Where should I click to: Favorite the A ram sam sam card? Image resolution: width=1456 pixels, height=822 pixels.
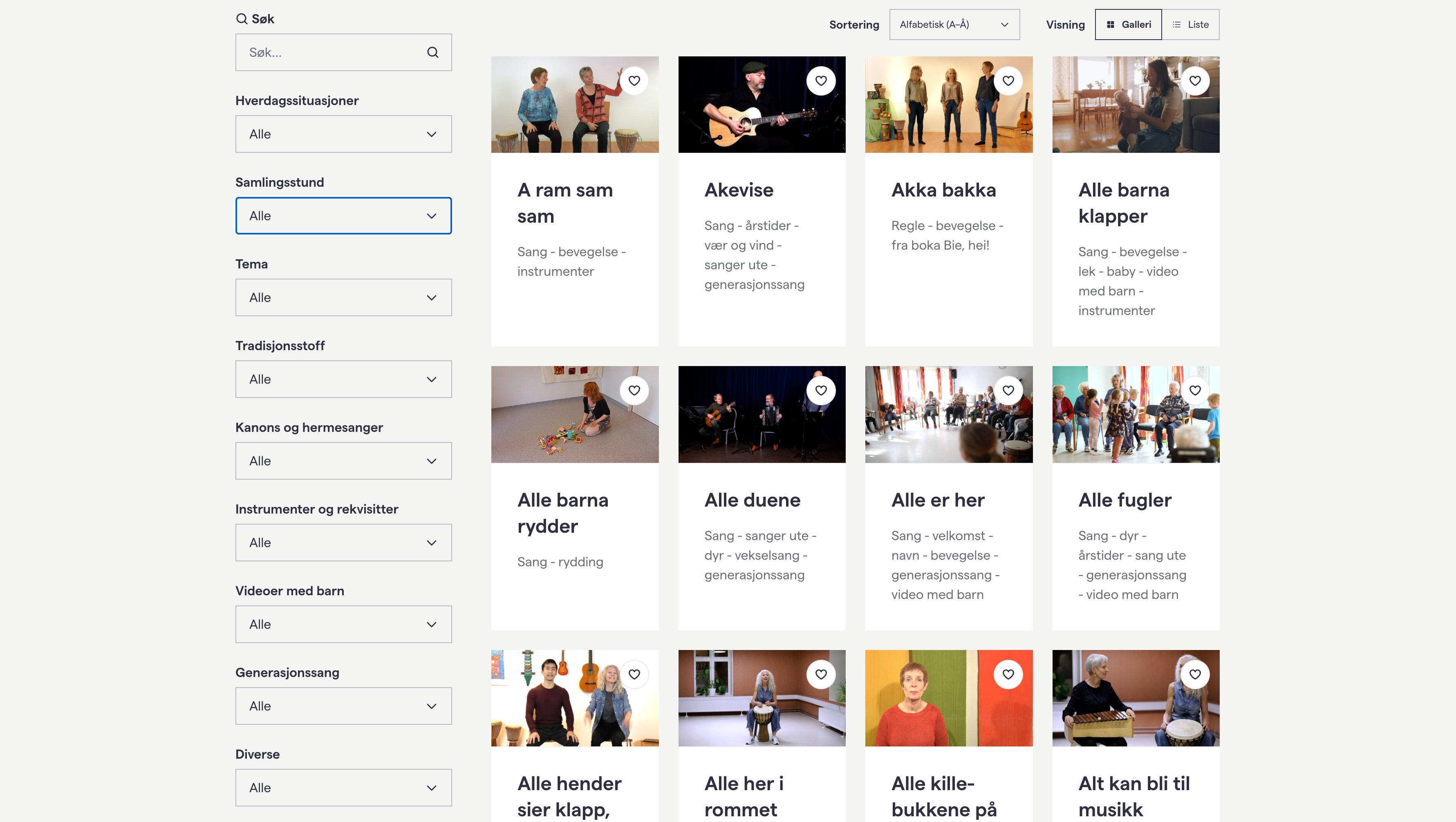pos(634,81)
